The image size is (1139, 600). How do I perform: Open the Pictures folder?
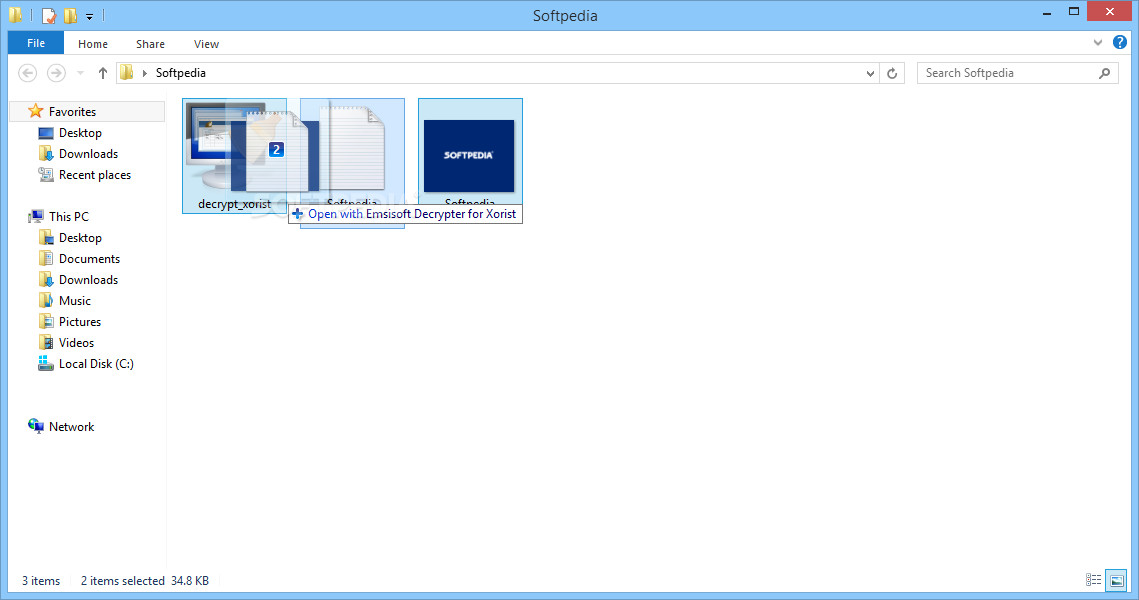pyautogui.click(x=80, y=322)
